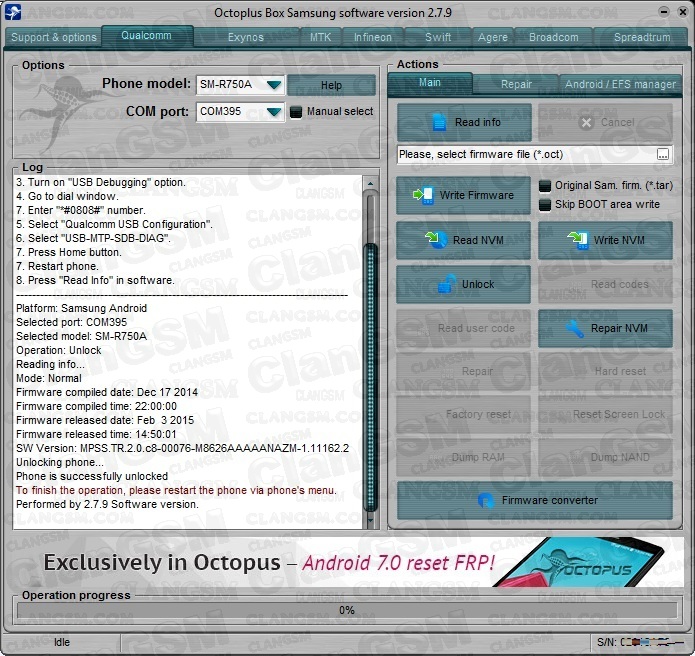Click the Write Firmware phone-arrow icon

coord(423,195)
